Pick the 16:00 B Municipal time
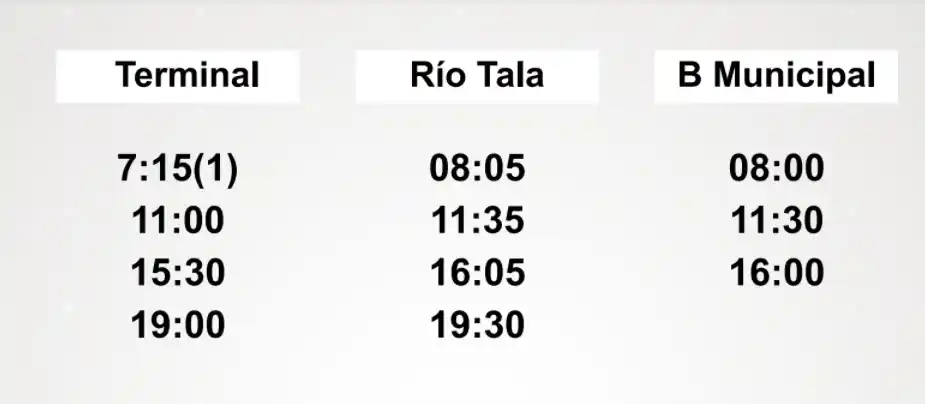Screen dimensions: 925x404 777,273
